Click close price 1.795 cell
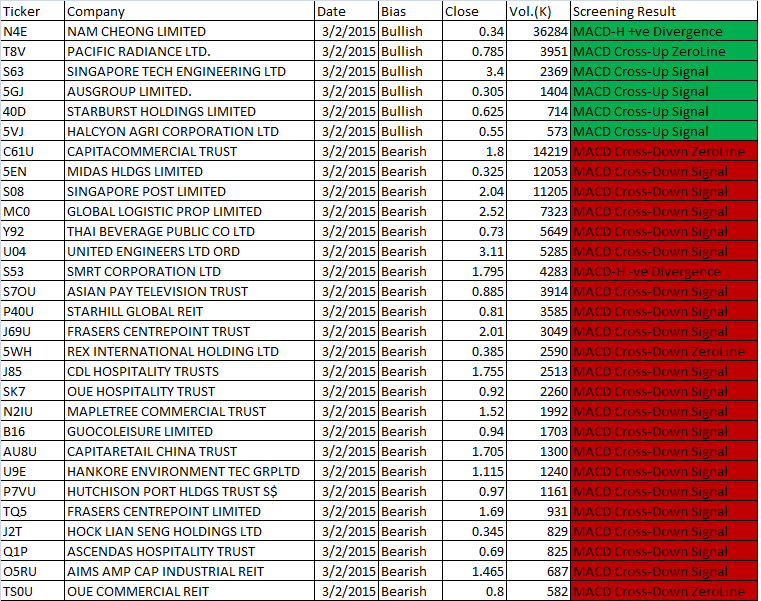This screenshot has width=761, height=601. tap(474, 271)
